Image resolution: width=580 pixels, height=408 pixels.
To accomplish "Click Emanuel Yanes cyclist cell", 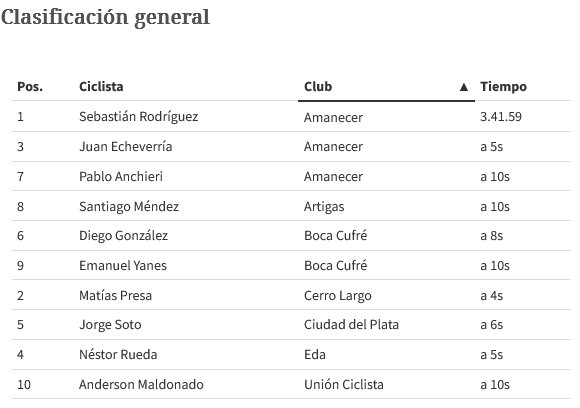I will pos(123,266).
